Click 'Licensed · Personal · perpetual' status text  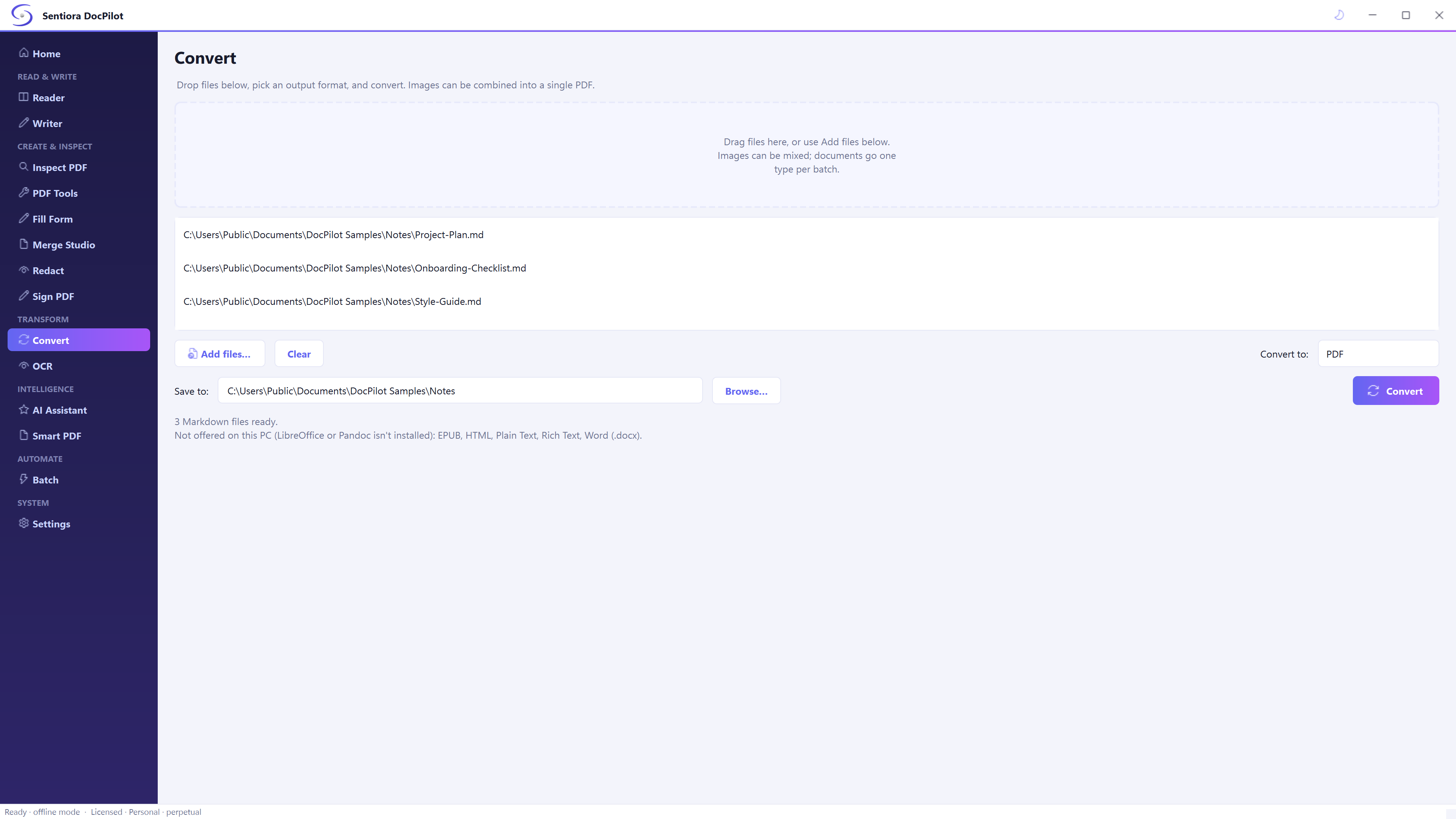pyautogui.click(x=146, y=812)
